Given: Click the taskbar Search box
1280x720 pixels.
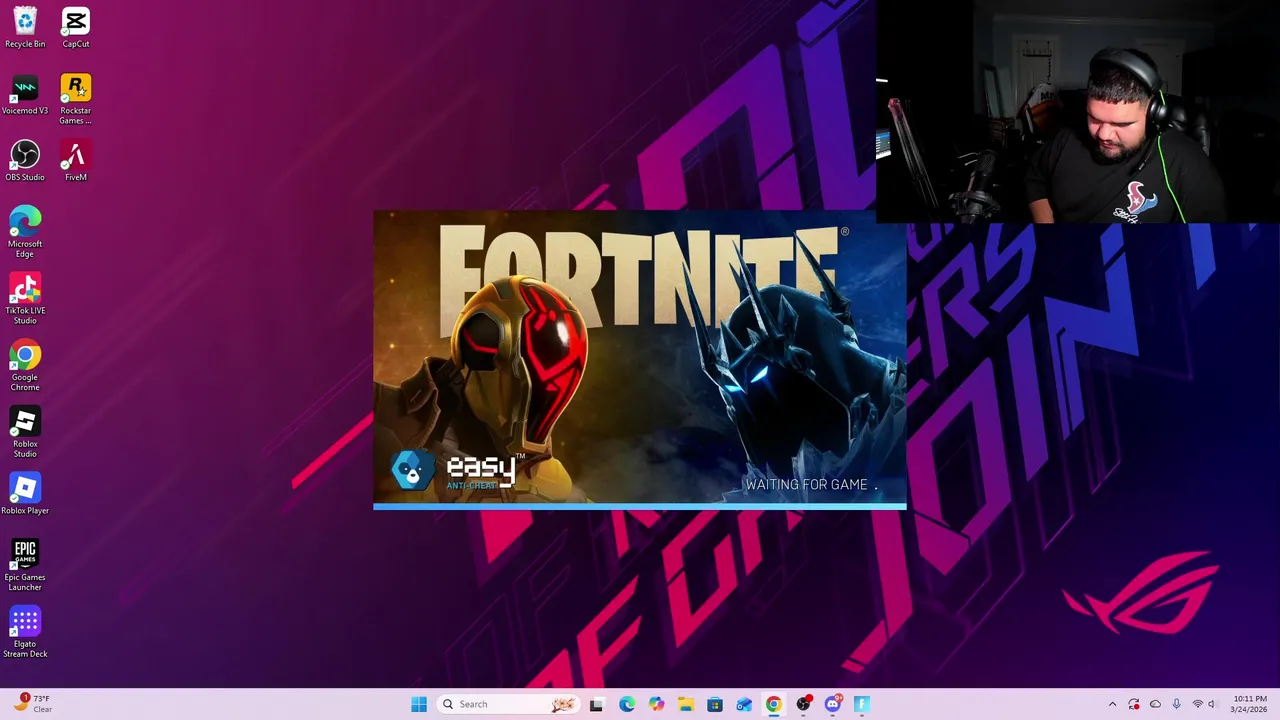Looking at the screenshot, I should (509, 704).
